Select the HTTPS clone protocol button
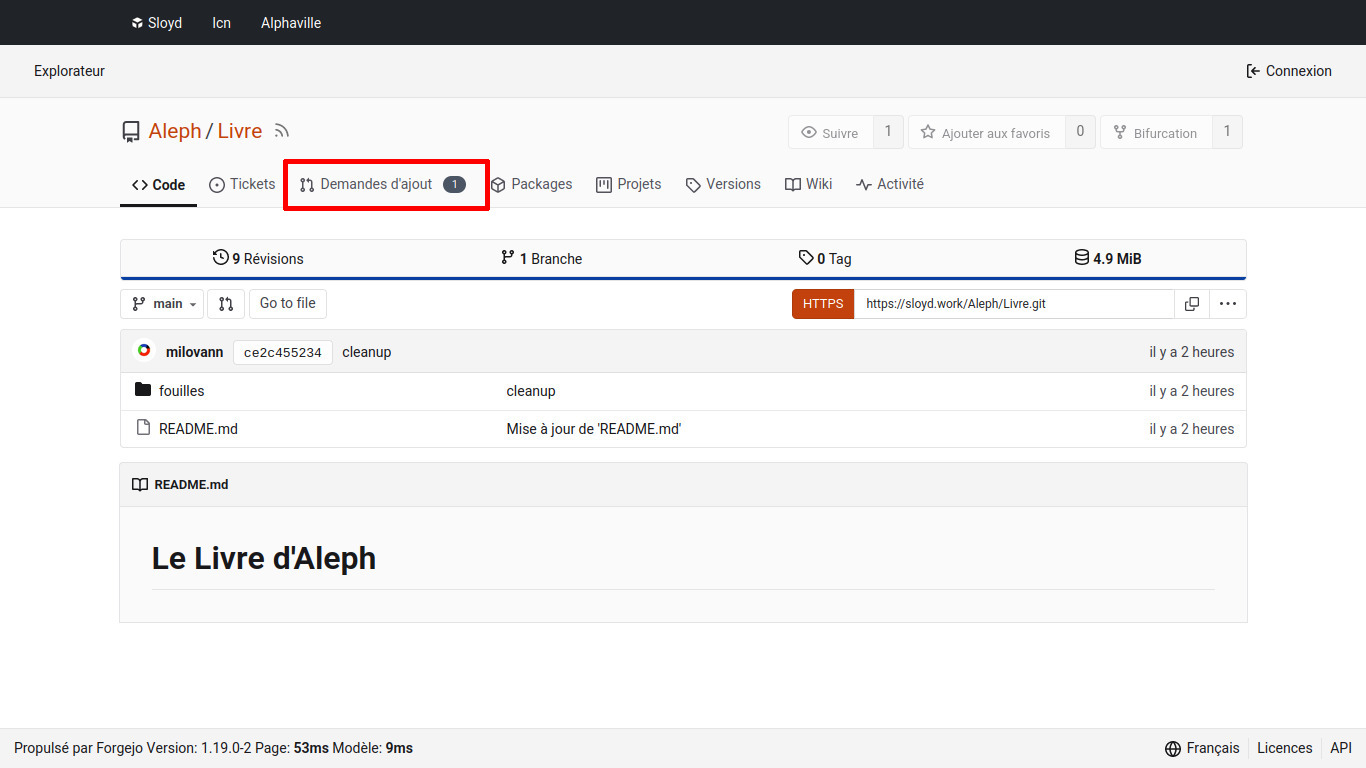Image resolution: width=1366 pixels, height=768 pixels. (x=822, y=304)
